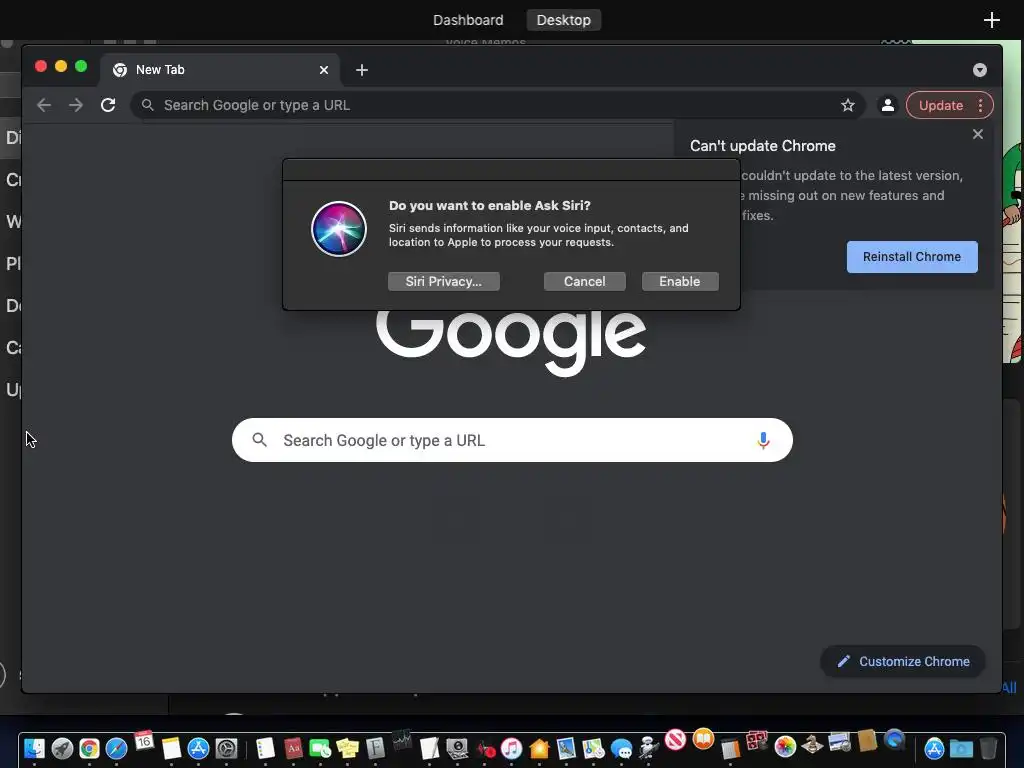Open the Downloads folder in the dock
The height and width of the screenshot is (768, 1024).
961,748
